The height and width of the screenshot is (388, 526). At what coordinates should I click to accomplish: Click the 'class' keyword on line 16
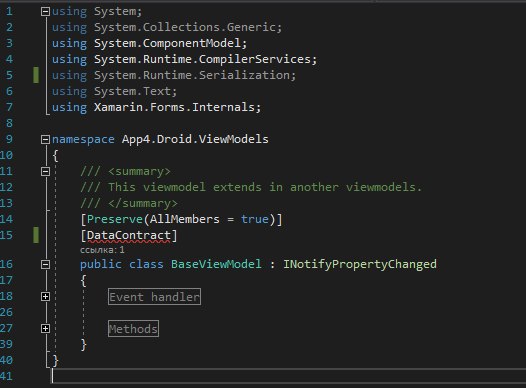146,264
